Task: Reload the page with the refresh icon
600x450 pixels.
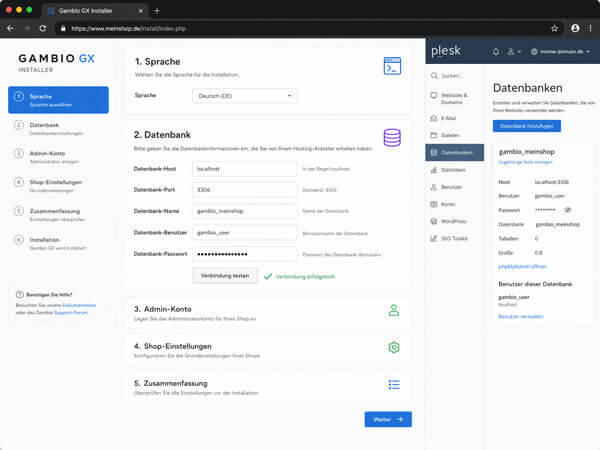Action: tap(43, 28)
